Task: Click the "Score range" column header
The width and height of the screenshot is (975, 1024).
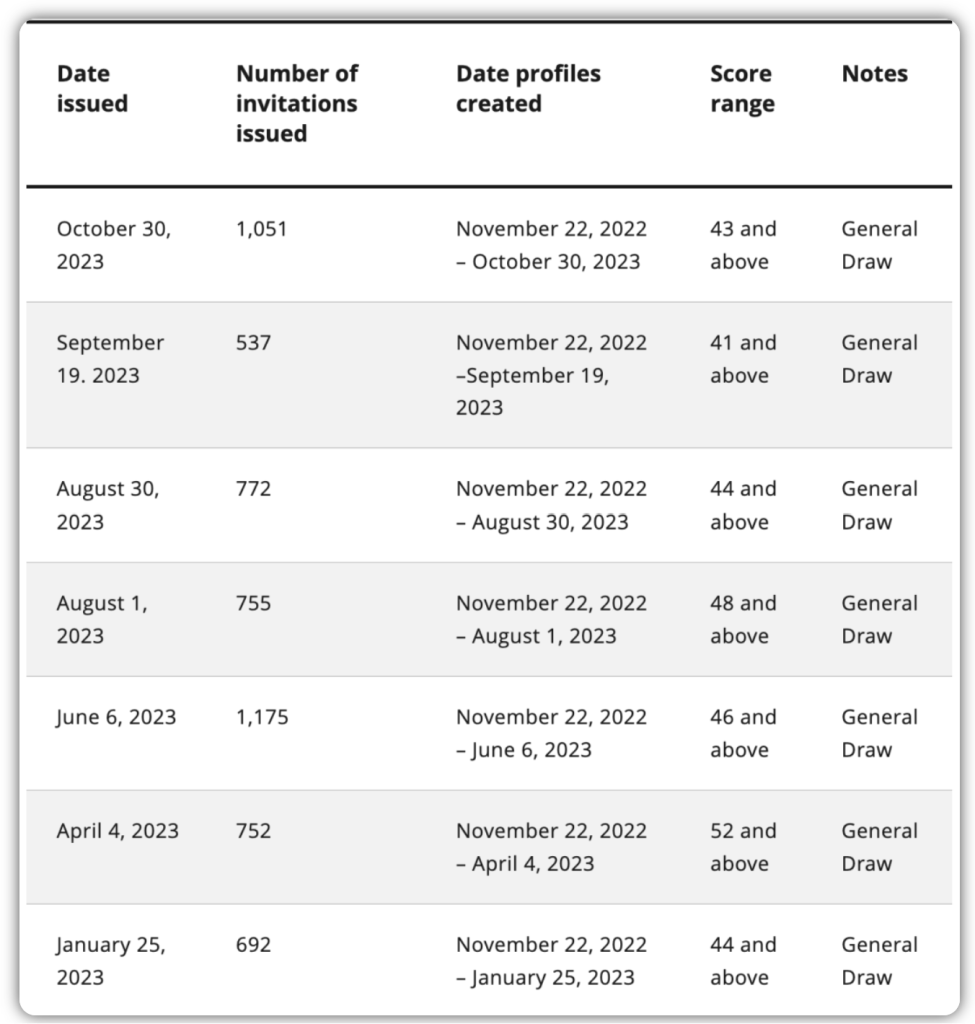Action: click(742, 88)
